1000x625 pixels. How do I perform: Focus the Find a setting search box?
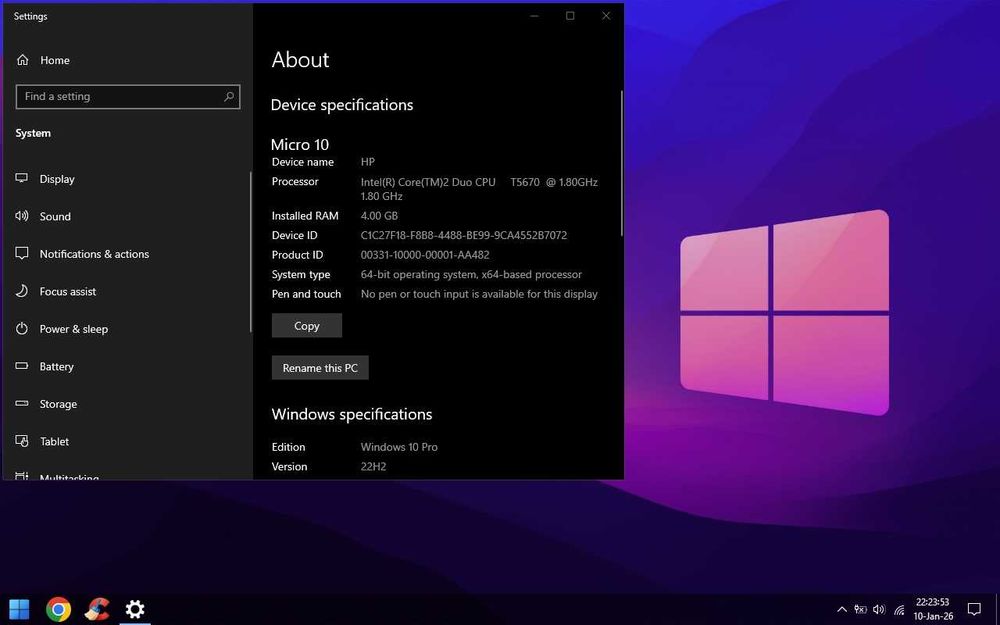(128, 96)
